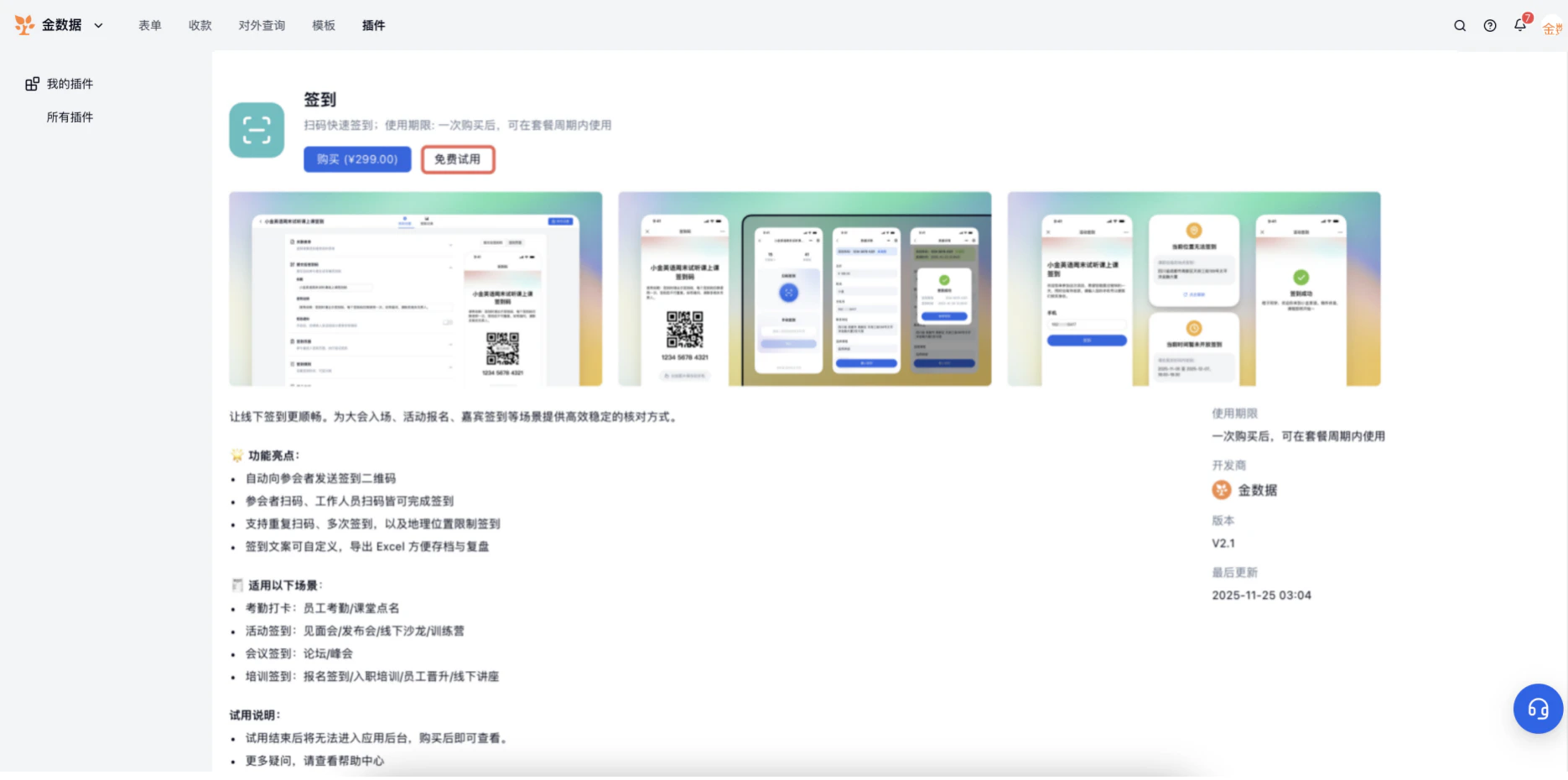Open the notifications bell icon
Screen dimensions: 1568x780
[1520, 25]
